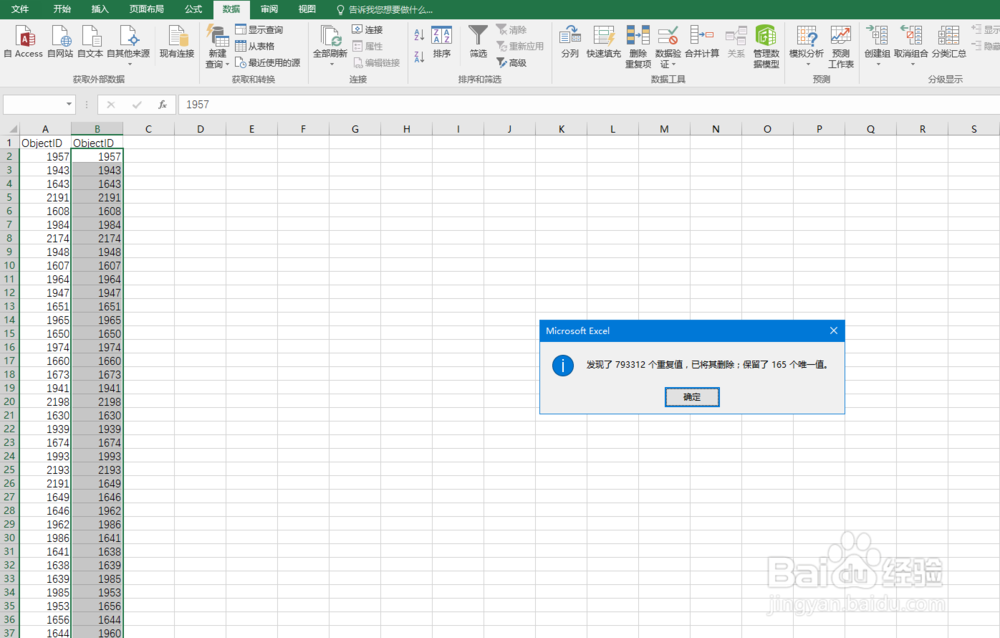1000x638 pixels.
Task: Open Refresh All dropdown arrow
Action: click(x=331, y=64)
